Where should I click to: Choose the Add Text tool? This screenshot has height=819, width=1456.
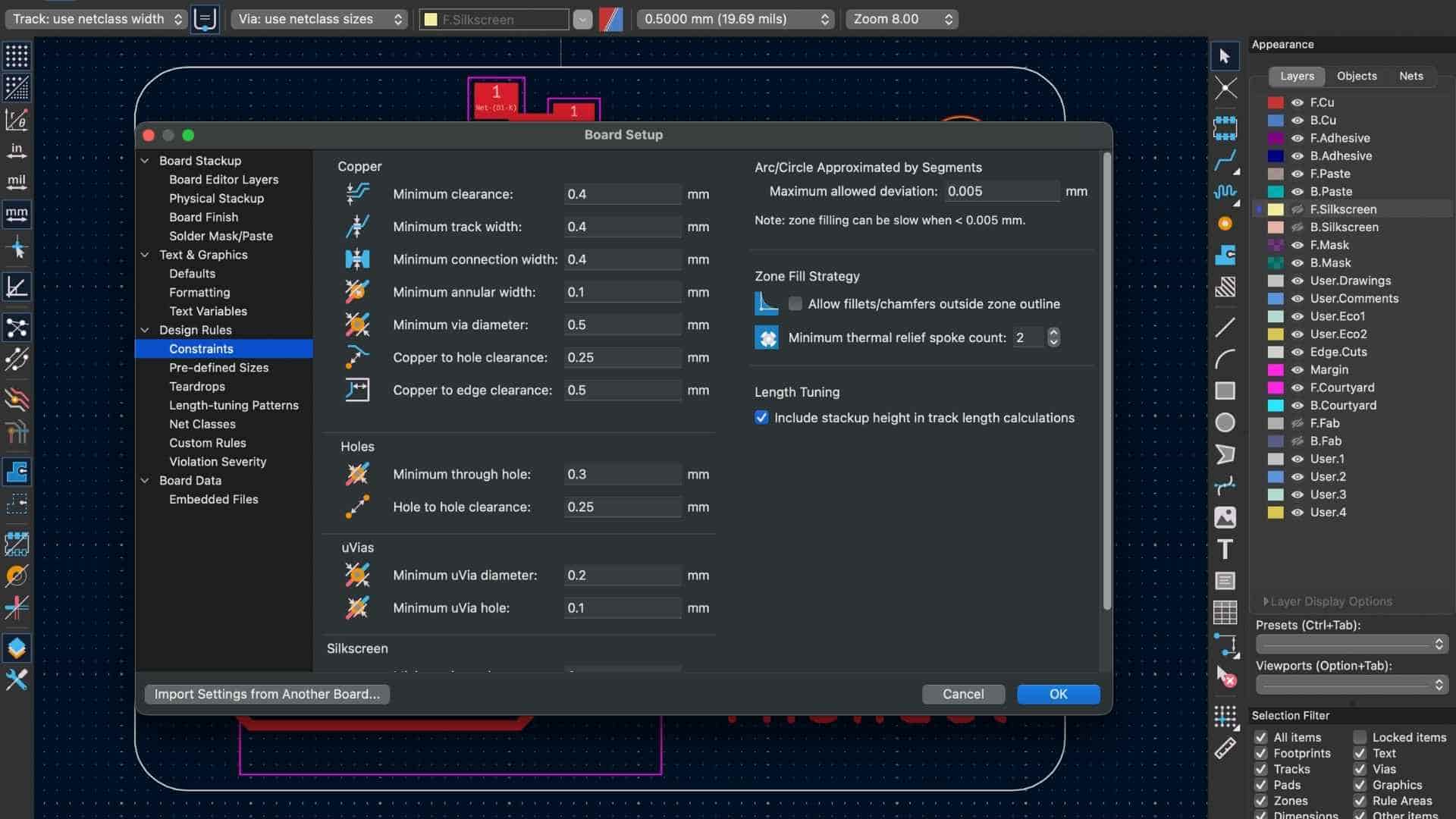[x=1225, y=549]
